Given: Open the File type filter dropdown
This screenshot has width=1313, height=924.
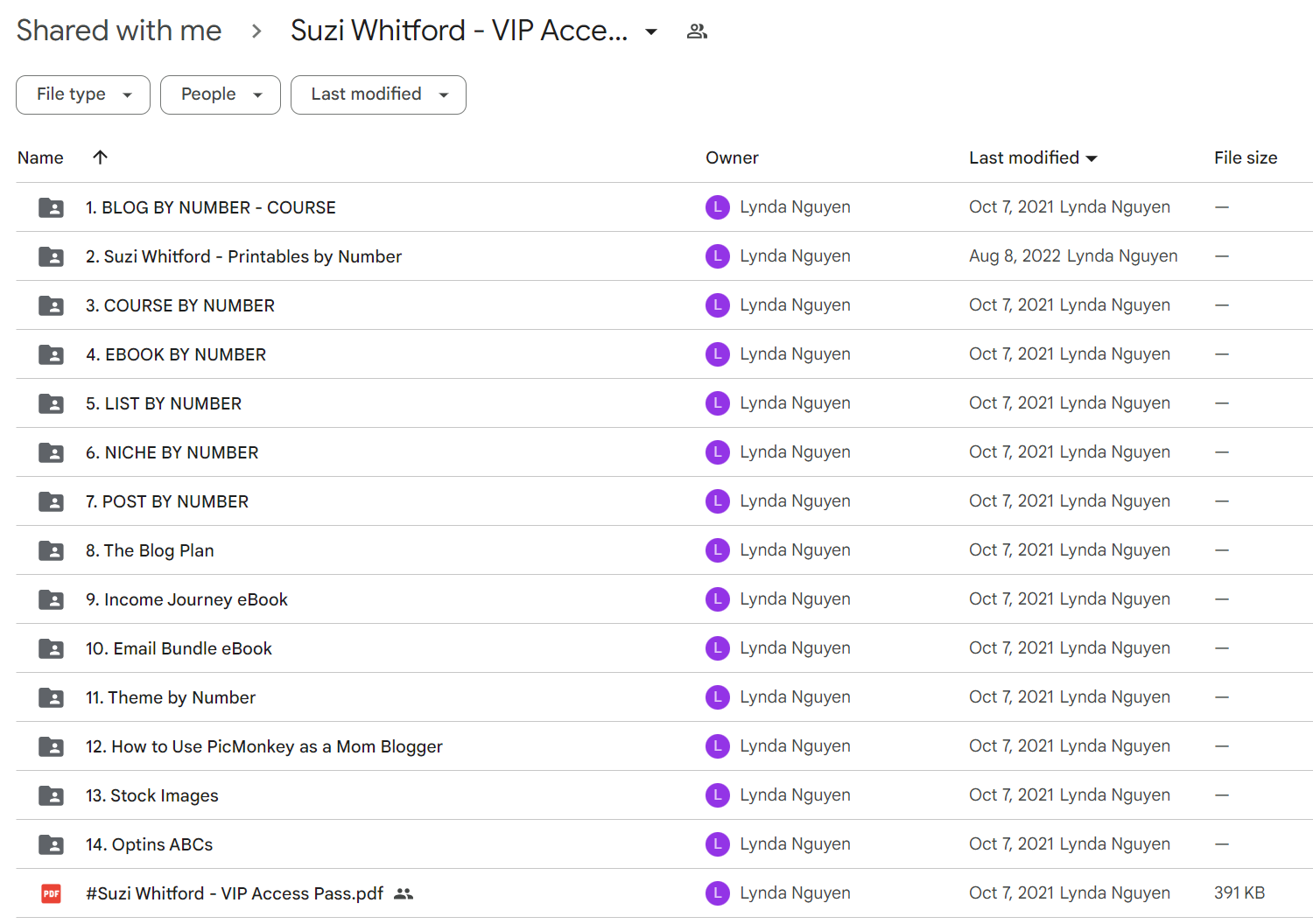Looking at the screenshot, I should point(83,94).
